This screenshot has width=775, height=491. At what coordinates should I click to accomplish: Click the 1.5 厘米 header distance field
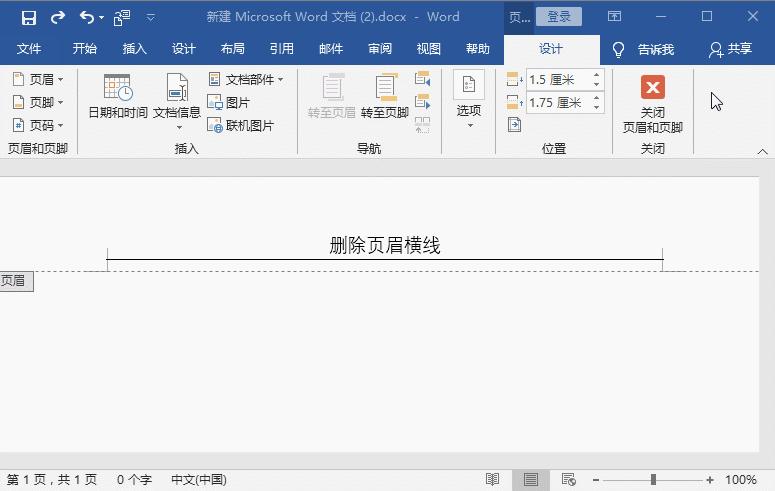559,80
